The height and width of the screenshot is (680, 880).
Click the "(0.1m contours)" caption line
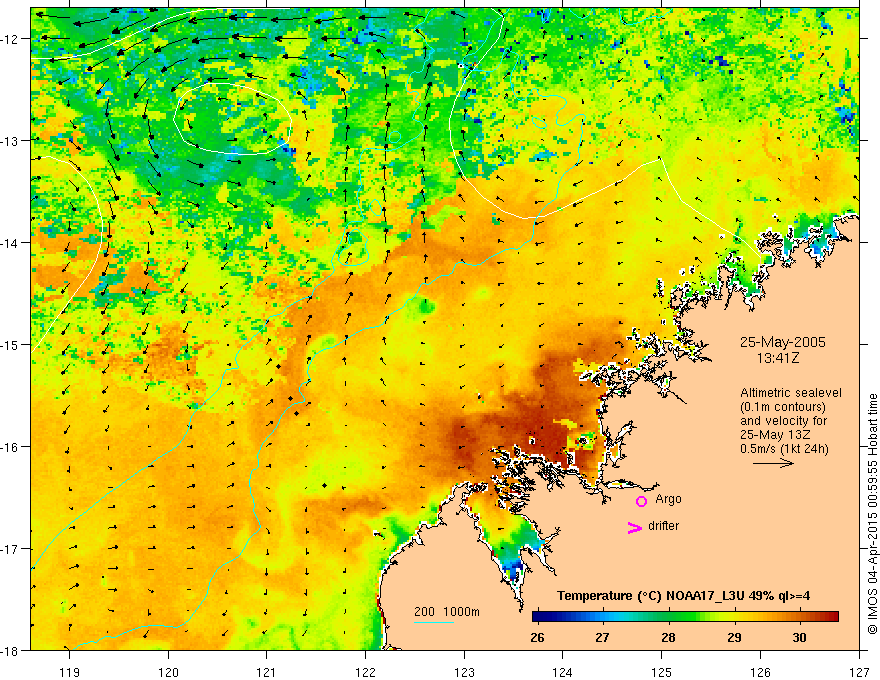point(783,407)
